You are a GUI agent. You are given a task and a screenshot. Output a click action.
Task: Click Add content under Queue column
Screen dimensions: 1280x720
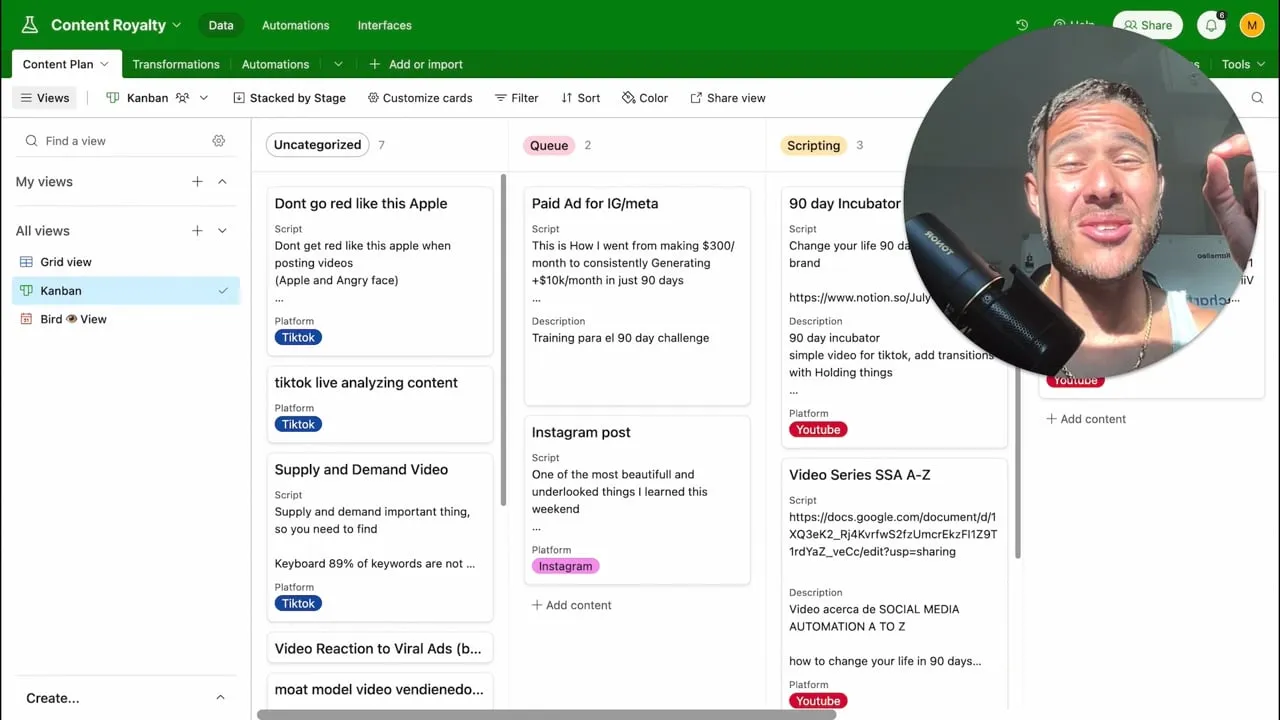click(571, 605)
